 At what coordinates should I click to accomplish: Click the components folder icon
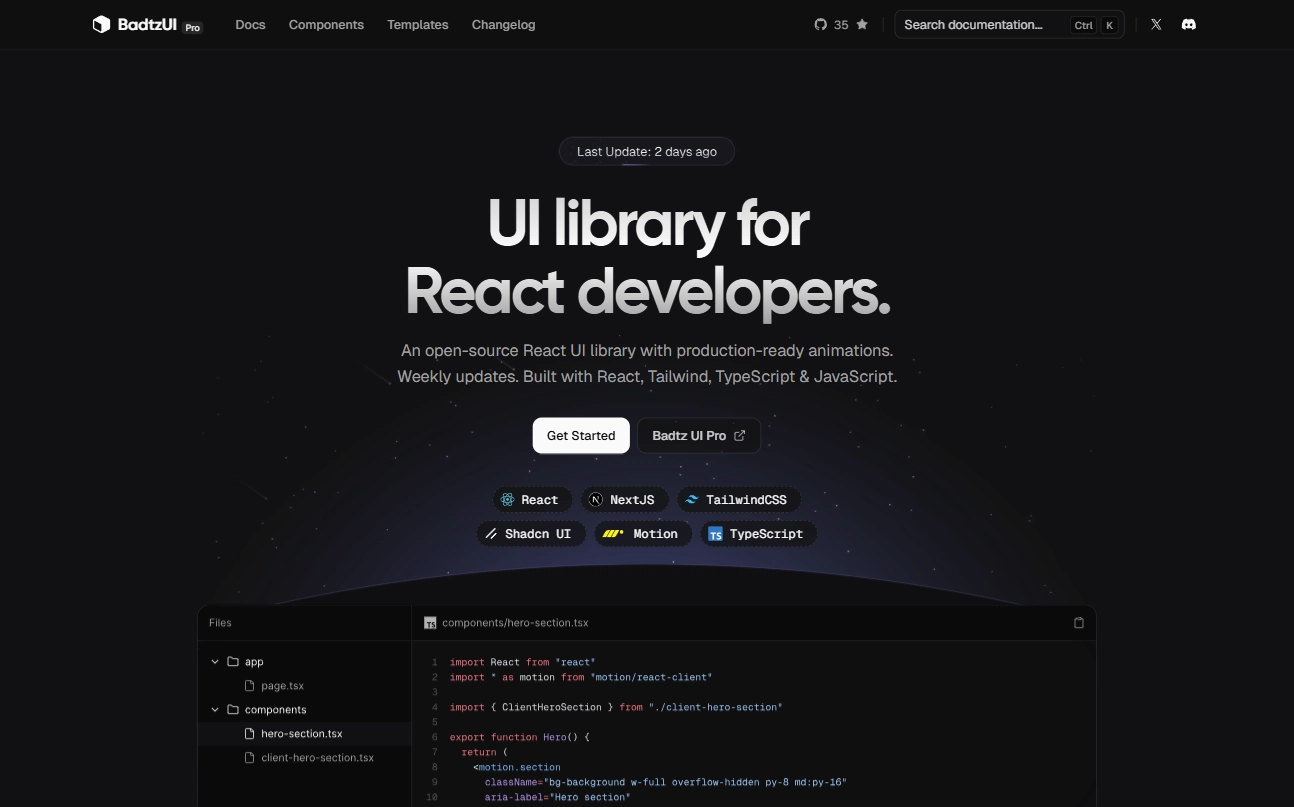(233, 710)
